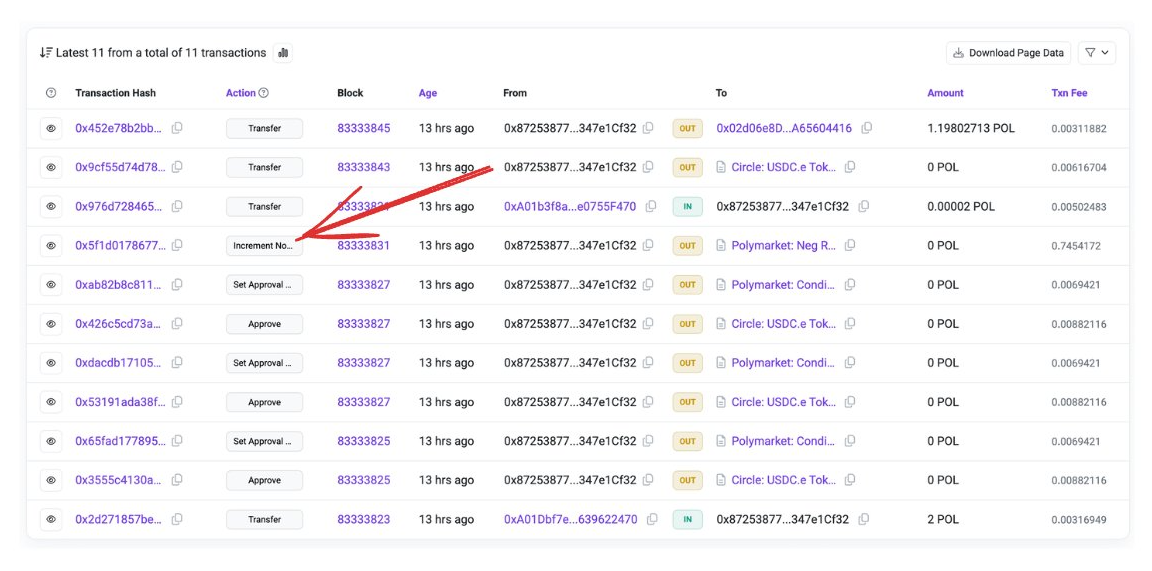
Task: Copy From address in block 83333843 row
Action: pyautogui.click(x=648, y=167)
